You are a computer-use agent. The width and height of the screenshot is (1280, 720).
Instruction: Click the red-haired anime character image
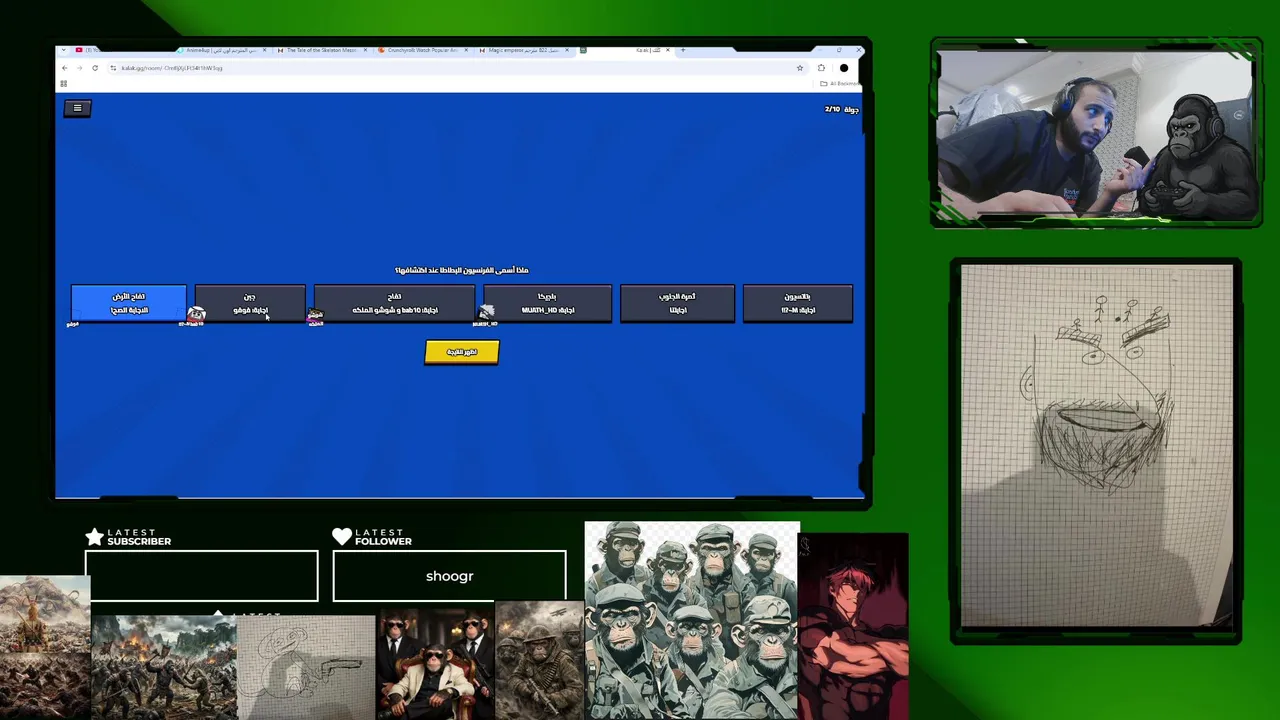854,626
